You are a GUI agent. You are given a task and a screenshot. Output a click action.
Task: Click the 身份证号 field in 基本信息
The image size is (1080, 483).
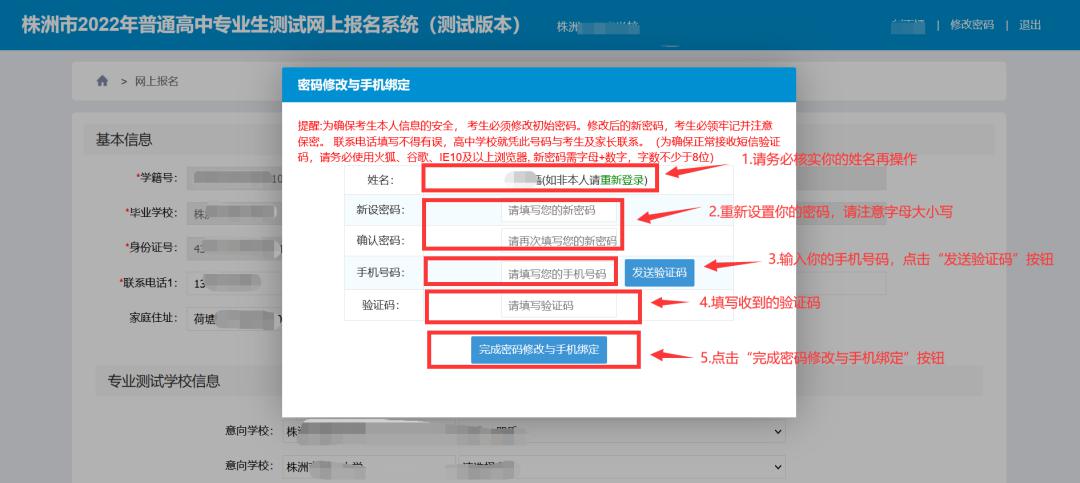[x=234, y=247]
